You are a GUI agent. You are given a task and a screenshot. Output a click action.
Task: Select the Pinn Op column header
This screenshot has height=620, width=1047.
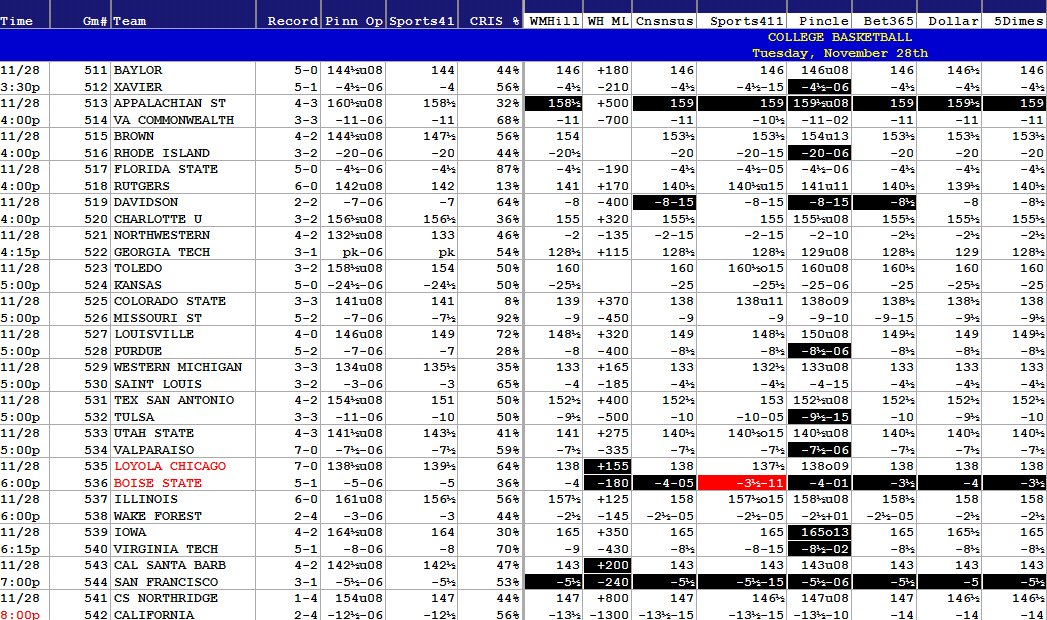pyautogui.click(x=353, y=21)
